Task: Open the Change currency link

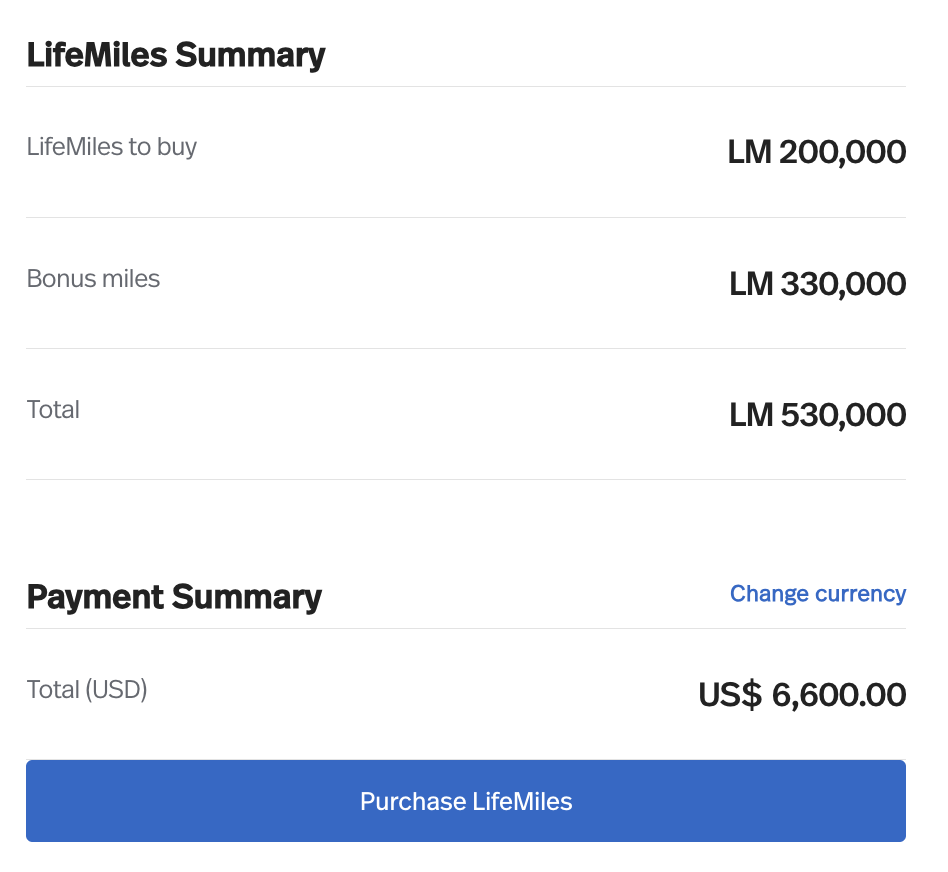Action: pyautogui.click(x=817, y=594)
